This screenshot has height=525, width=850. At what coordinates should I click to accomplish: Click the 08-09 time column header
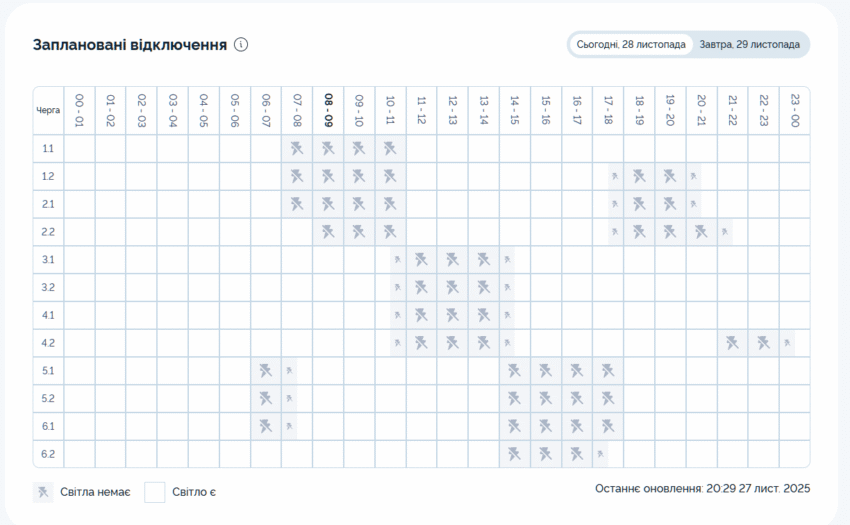(x=328, y=110)
